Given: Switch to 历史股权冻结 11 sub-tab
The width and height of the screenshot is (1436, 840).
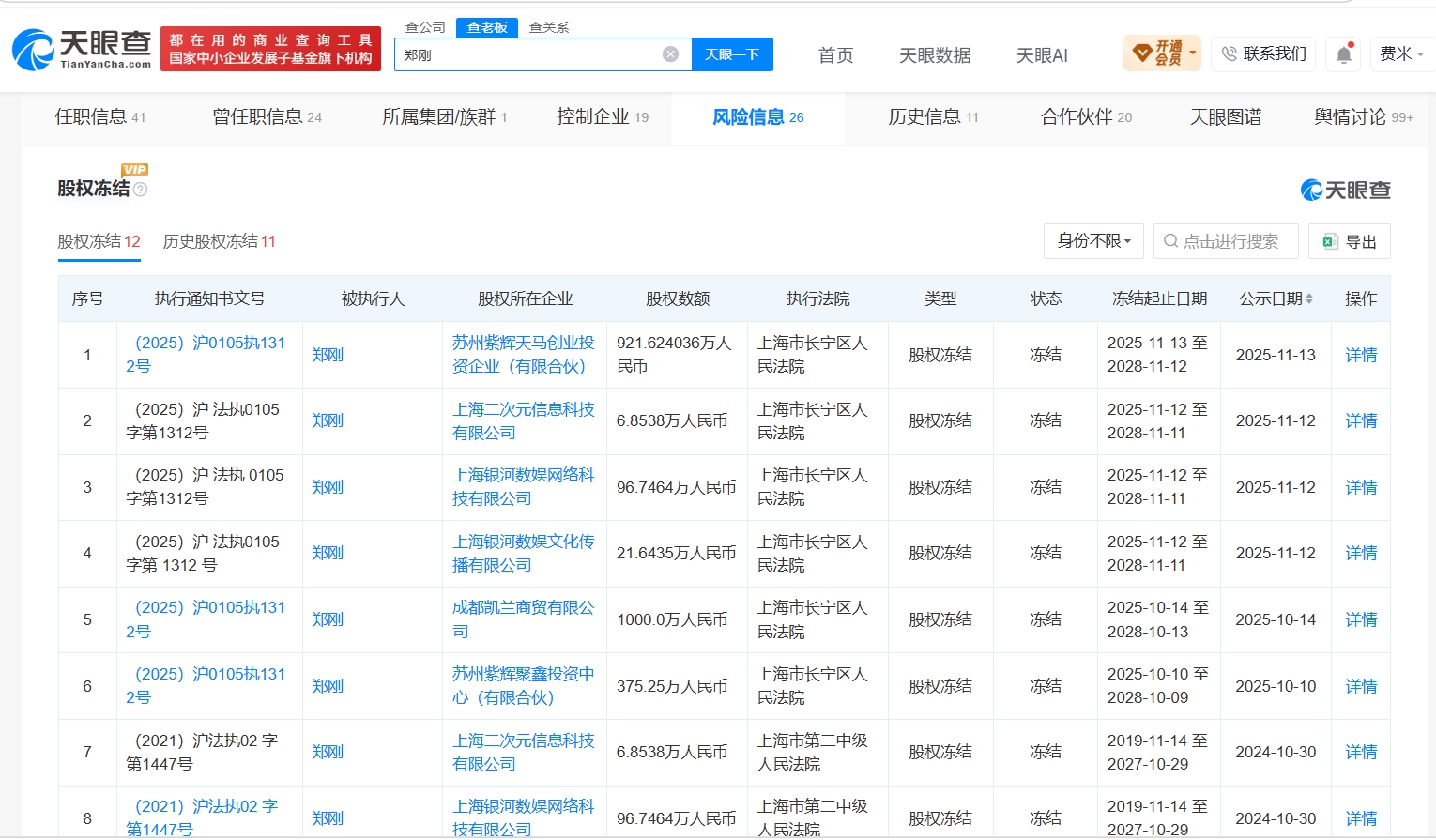Looking at the screenshot, I should coord(220,242).
